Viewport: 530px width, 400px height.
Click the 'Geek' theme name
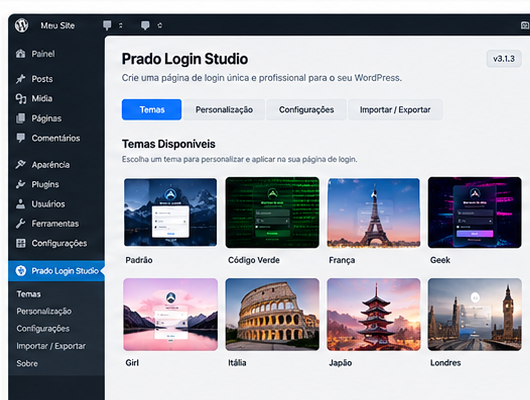click(440, 260)
